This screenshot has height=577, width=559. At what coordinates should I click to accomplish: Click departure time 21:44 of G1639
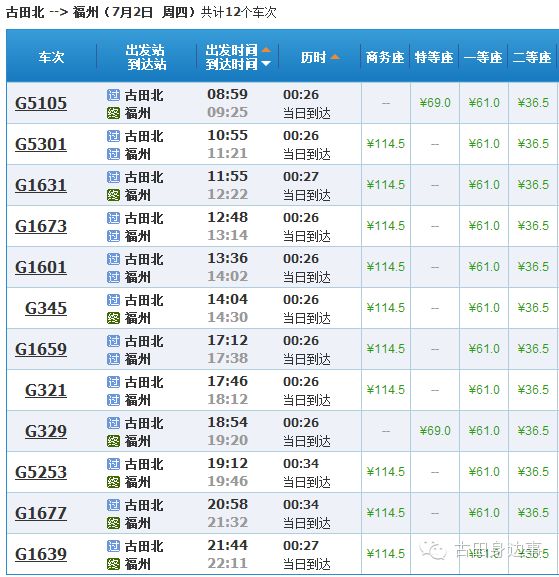pos(227,545)
